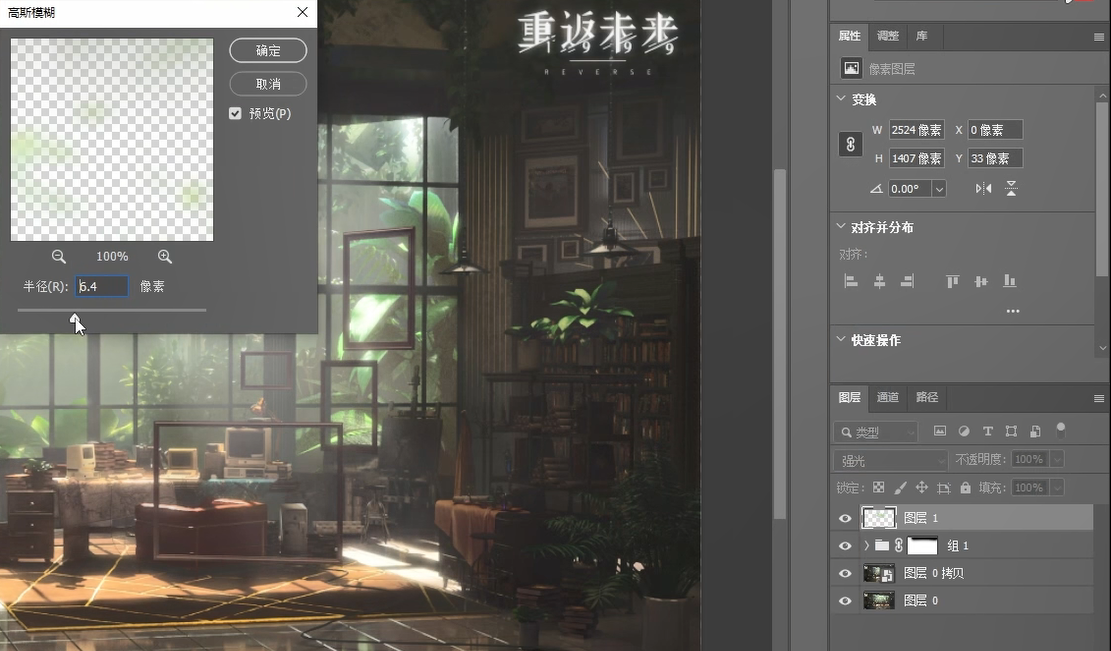Filter layers by type layers
The height and width of the screenshot is (651, 1111).
click(988, 431)
